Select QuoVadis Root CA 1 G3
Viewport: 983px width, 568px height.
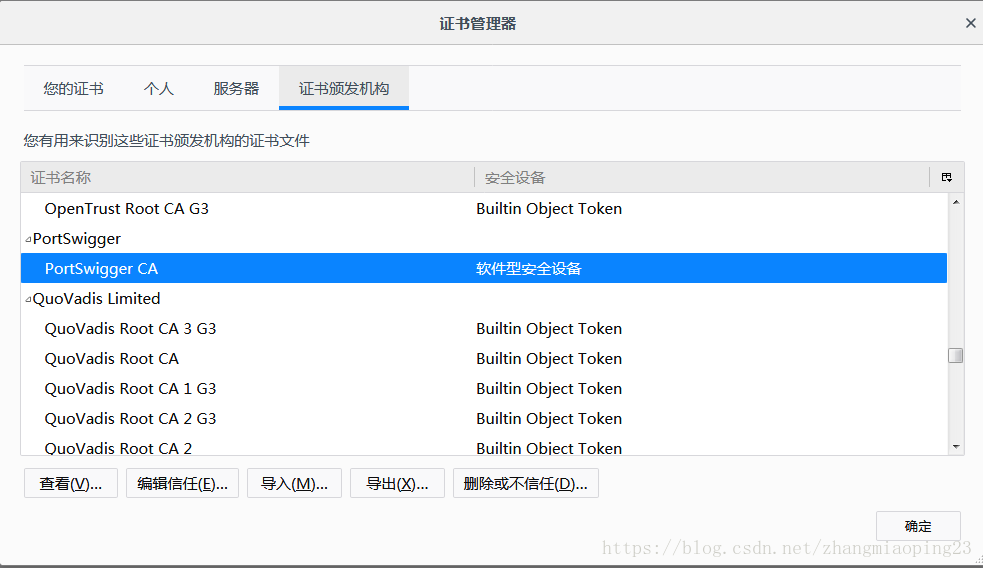pyautogui.click(x=484, y=389)
